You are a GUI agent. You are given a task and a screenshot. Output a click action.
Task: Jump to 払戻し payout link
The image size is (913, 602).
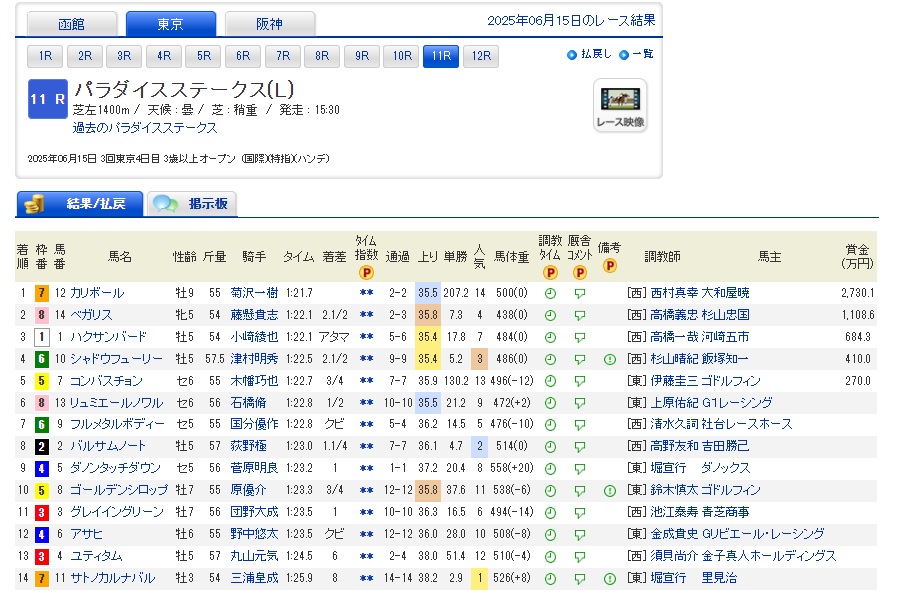click(589, 54)
